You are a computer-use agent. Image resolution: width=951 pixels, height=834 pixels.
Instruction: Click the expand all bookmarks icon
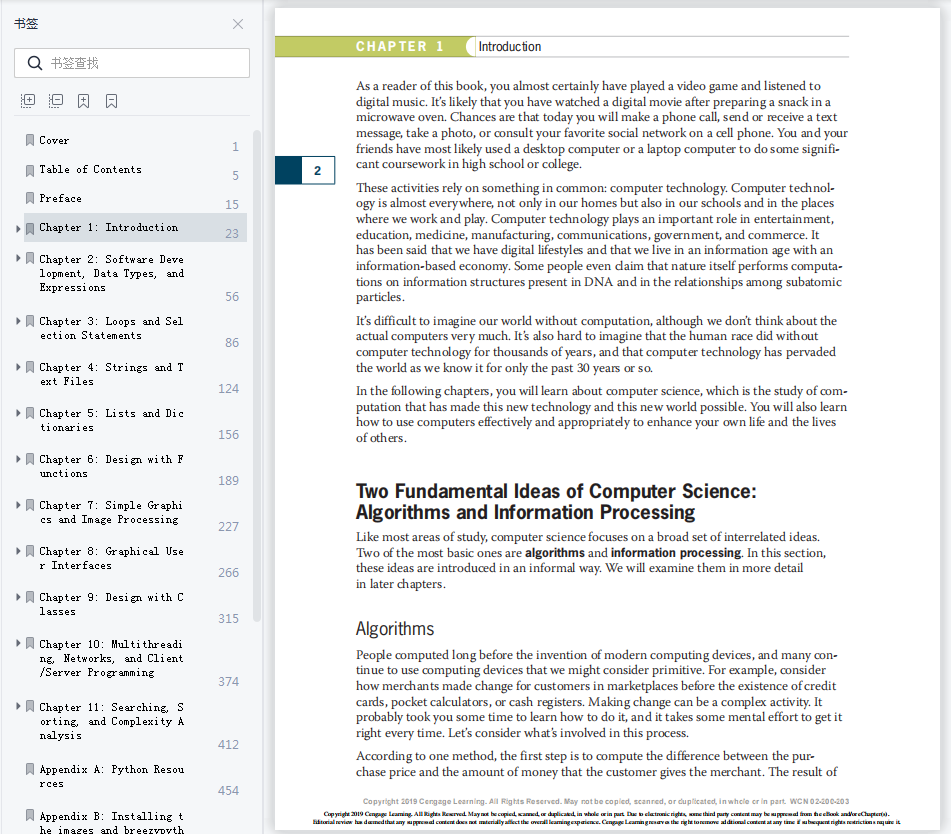28,101
